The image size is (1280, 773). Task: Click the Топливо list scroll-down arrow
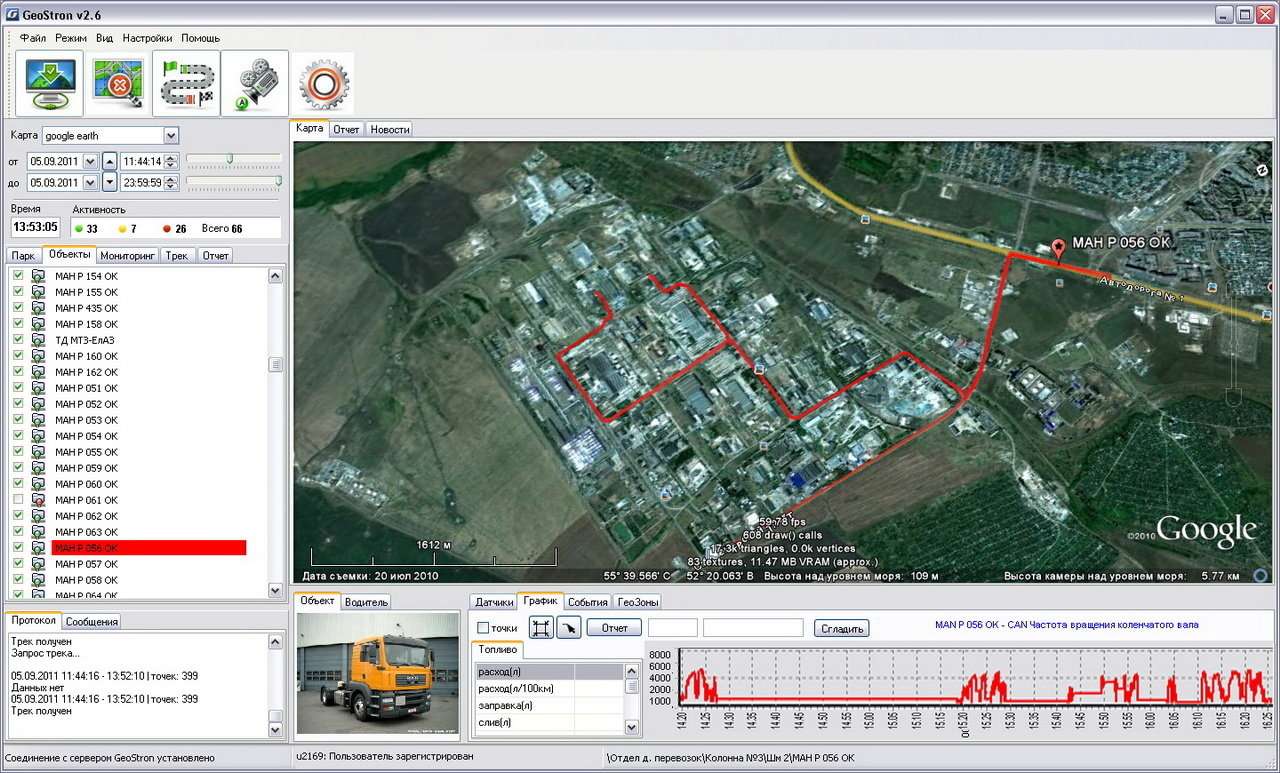[x=632, y=727]
